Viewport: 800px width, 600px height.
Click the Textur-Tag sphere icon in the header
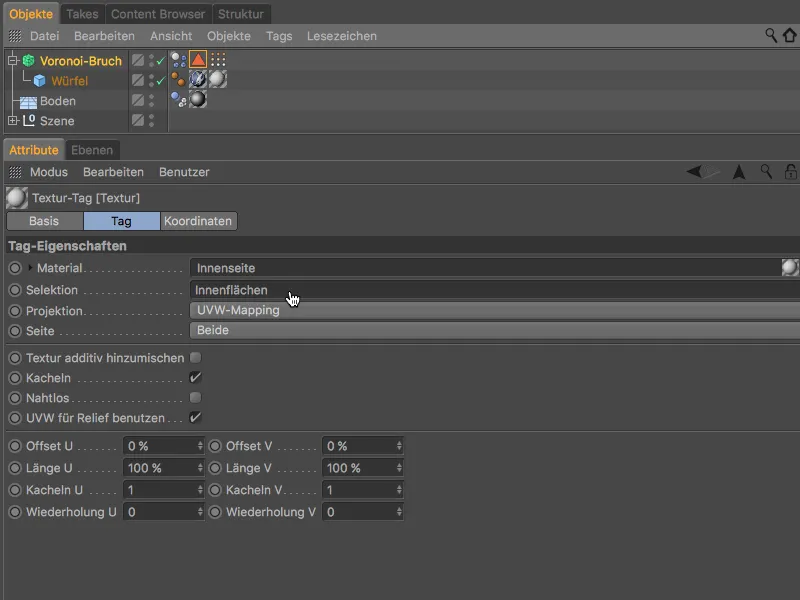(x=17, y=198)
